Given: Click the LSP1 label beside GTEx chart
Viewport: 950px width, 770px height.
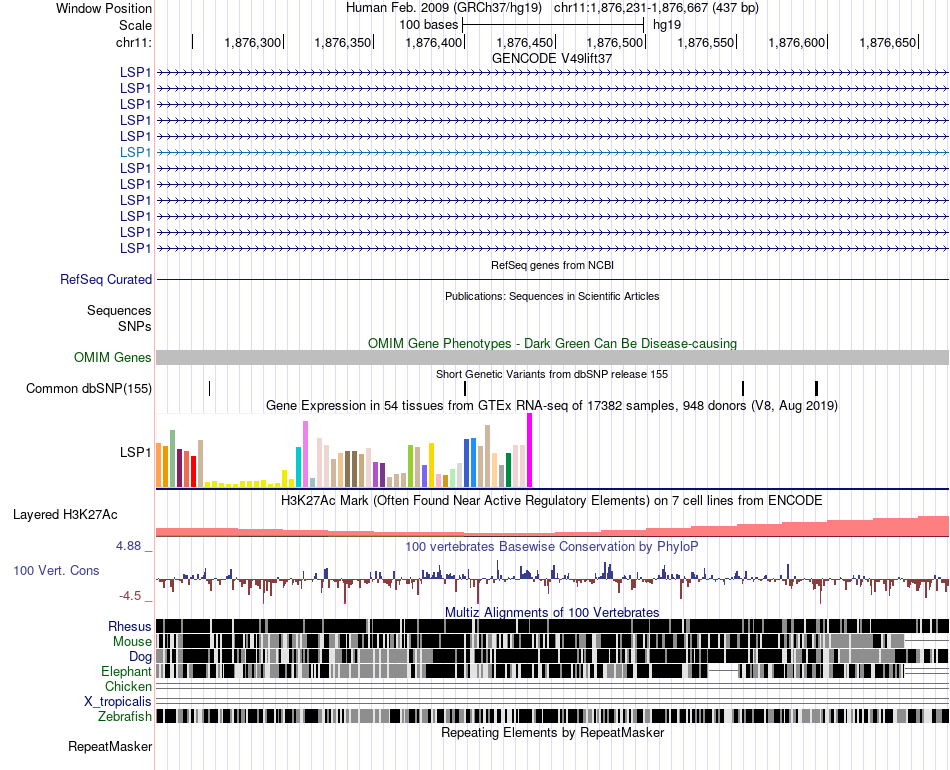Looking at the screenshot, I should point(135,452).
